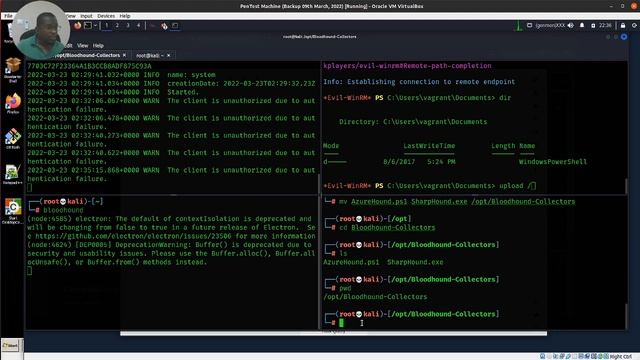This screenshot has width=640, height=360.
Task: Select the /opt/Bloodhound-Collectors terminal tab
Action: [87, 55]
